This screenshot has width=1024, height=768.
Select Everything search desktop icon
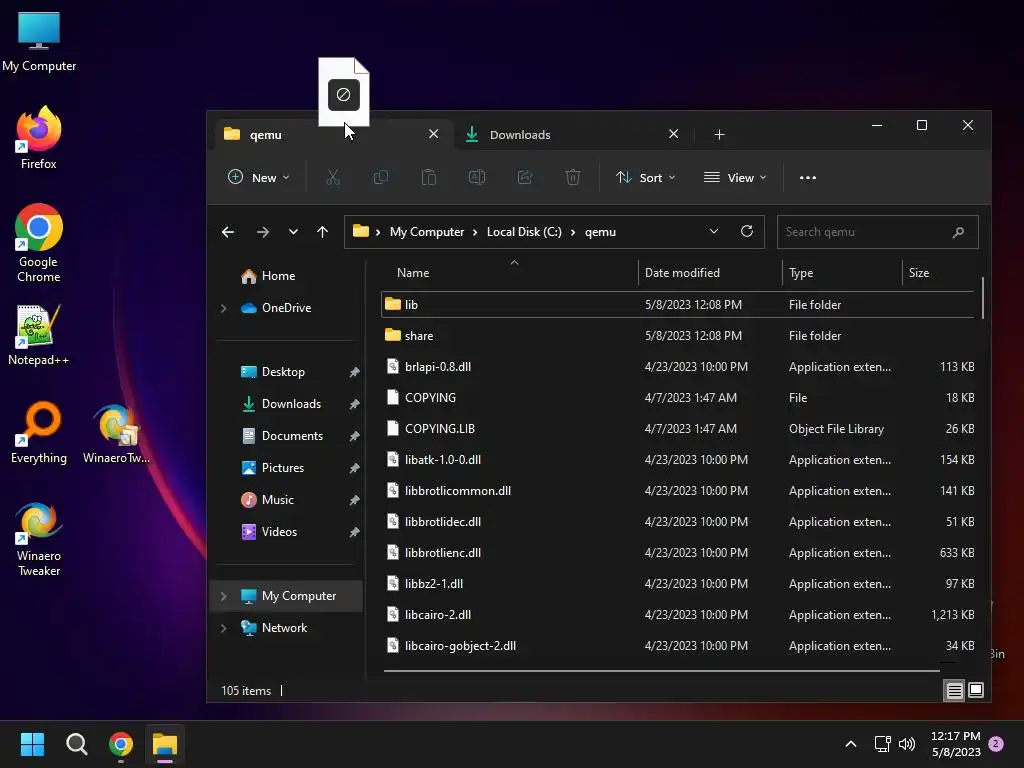point(39,432)
